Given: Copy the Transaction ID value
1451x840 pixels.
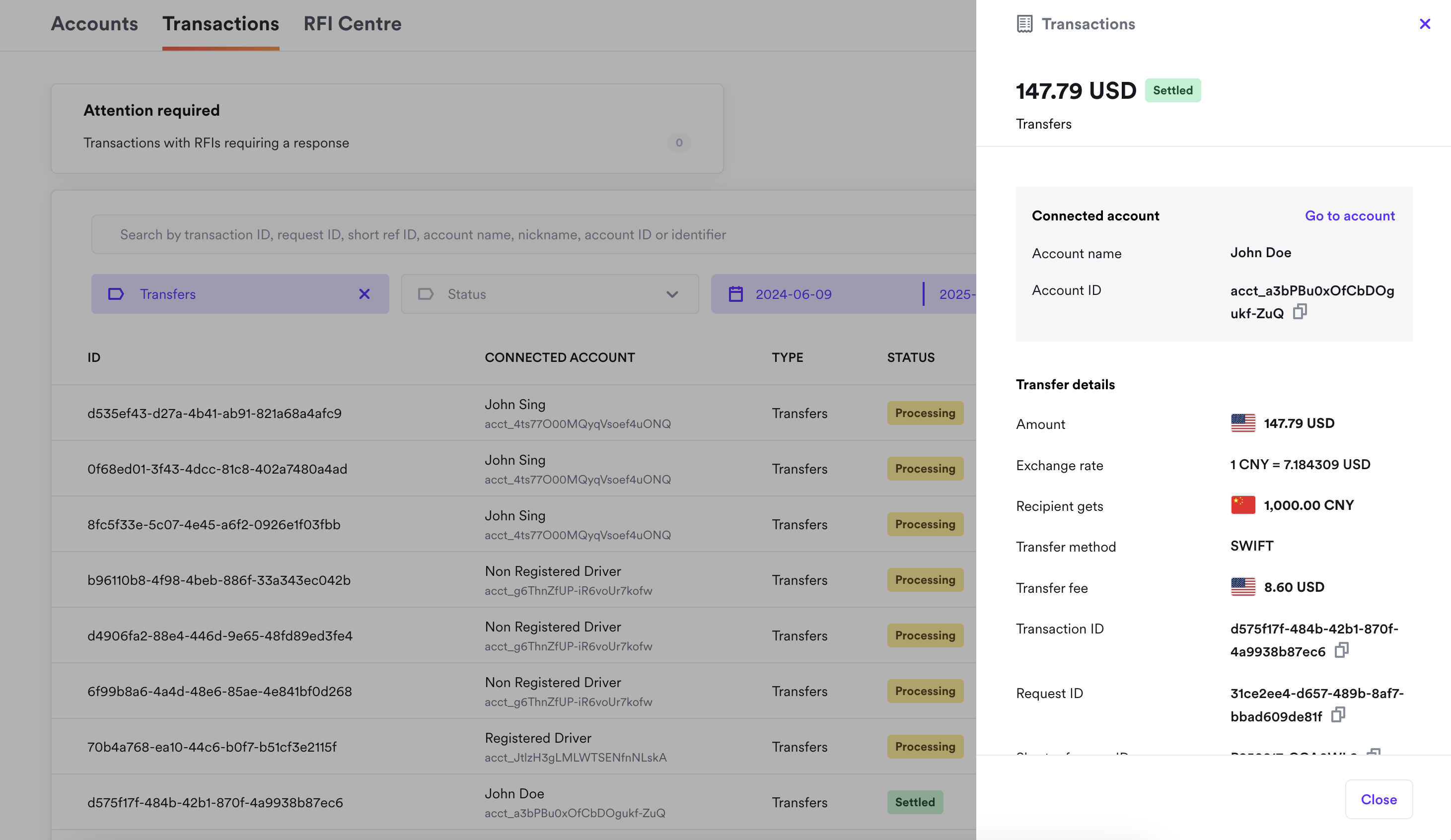Looking at the screenshot, I should 1342,650.
